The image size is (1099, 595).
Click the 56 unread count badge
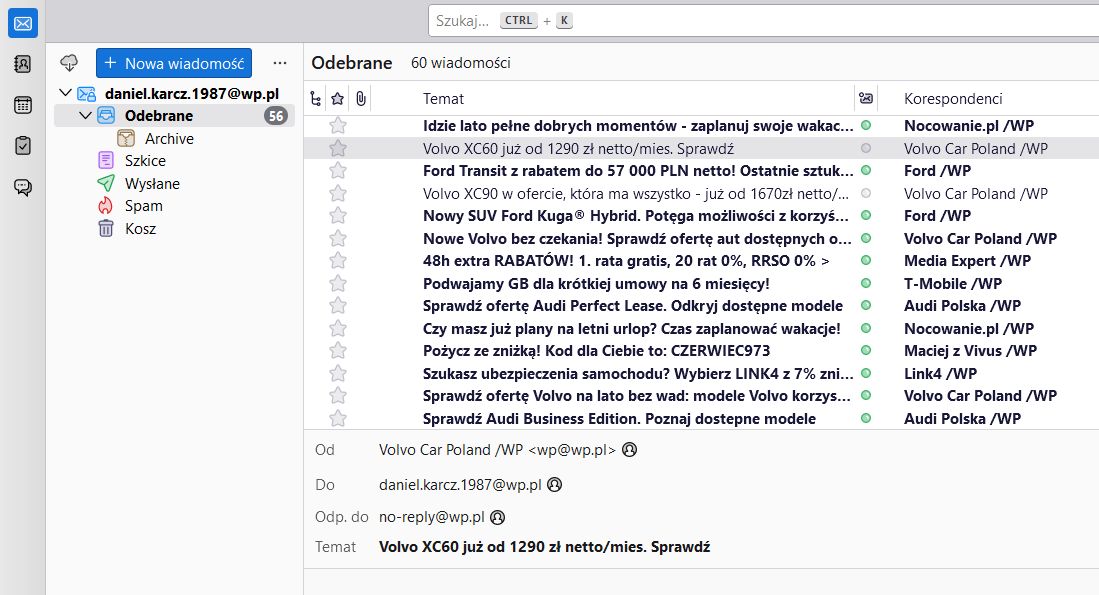coord(276,116)
